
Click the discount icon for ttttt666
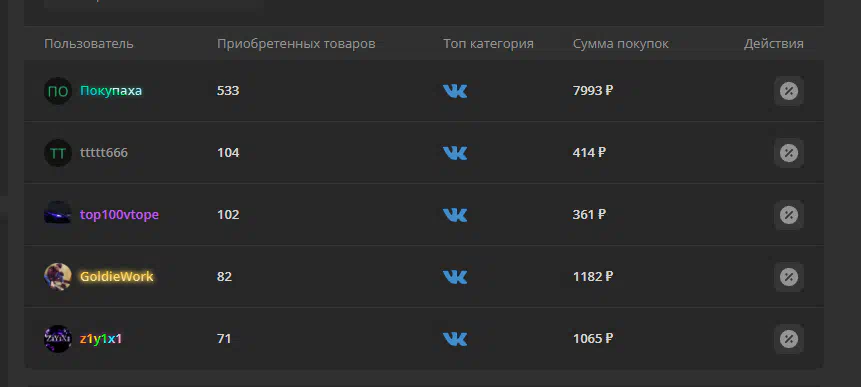click(789, 153)
